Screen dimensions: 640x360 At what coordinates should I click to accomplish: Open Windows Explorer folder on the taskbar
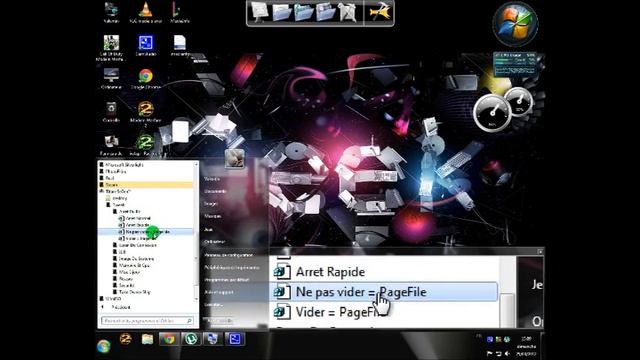click(147, 339)
